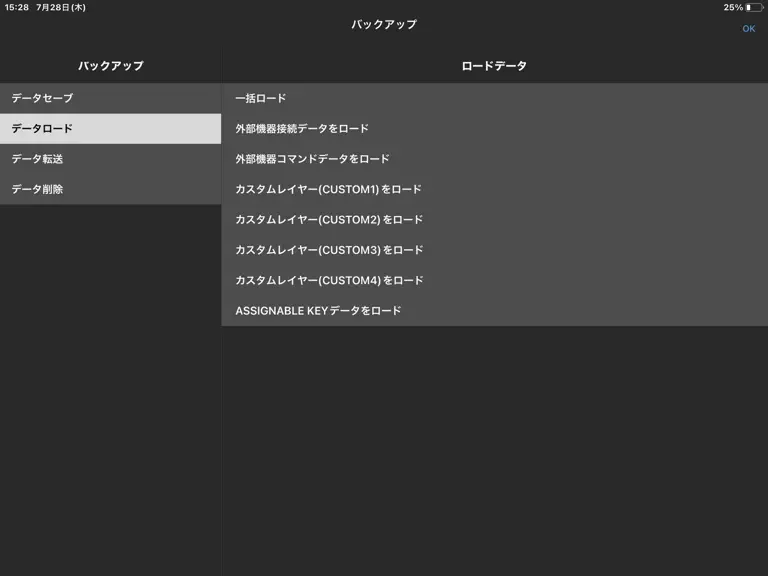Tap the 15:28 clock in status bar

tap(17, 7)
